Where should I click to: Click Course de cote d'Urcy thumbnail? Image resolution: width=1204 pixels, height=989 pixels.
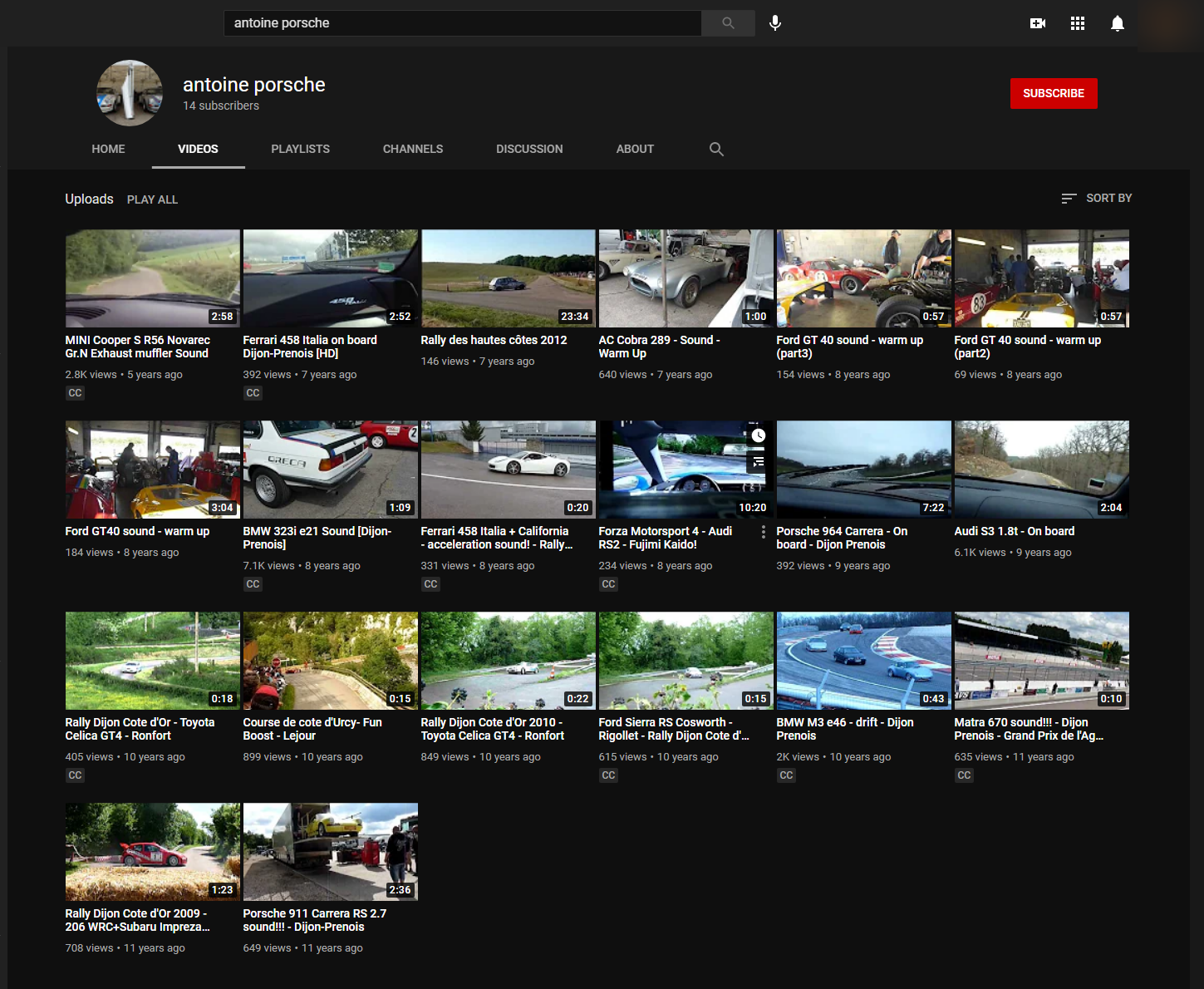coord(331,661)
